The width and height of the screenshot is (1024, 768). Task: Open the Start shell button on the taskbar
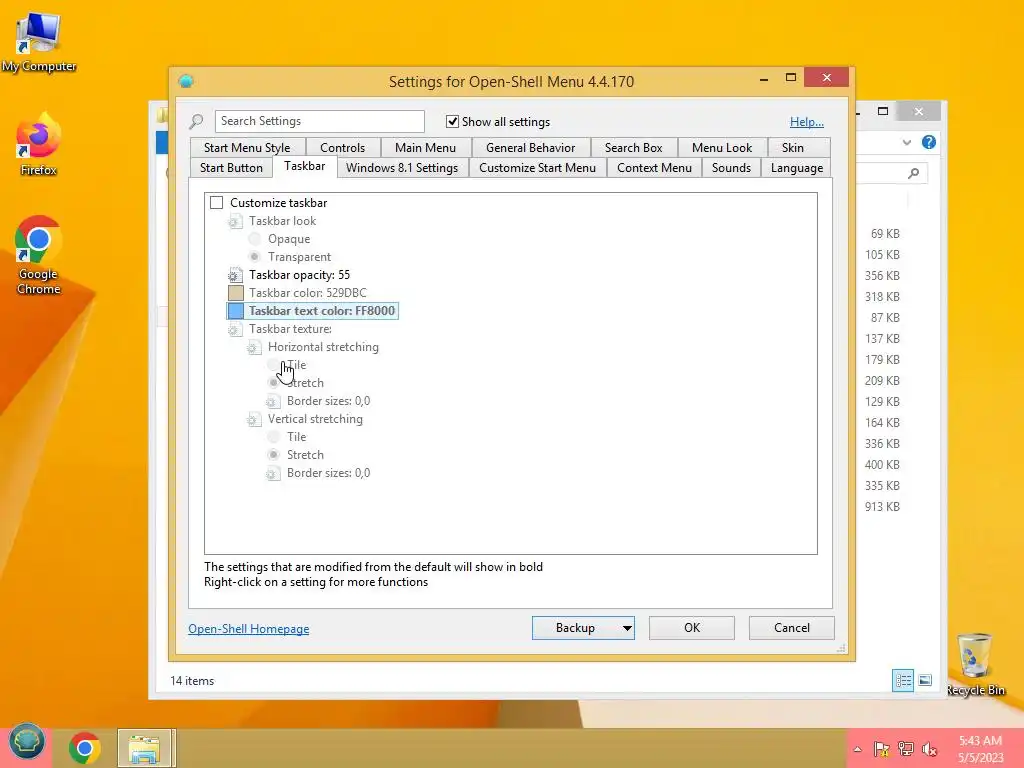[27, 742]
